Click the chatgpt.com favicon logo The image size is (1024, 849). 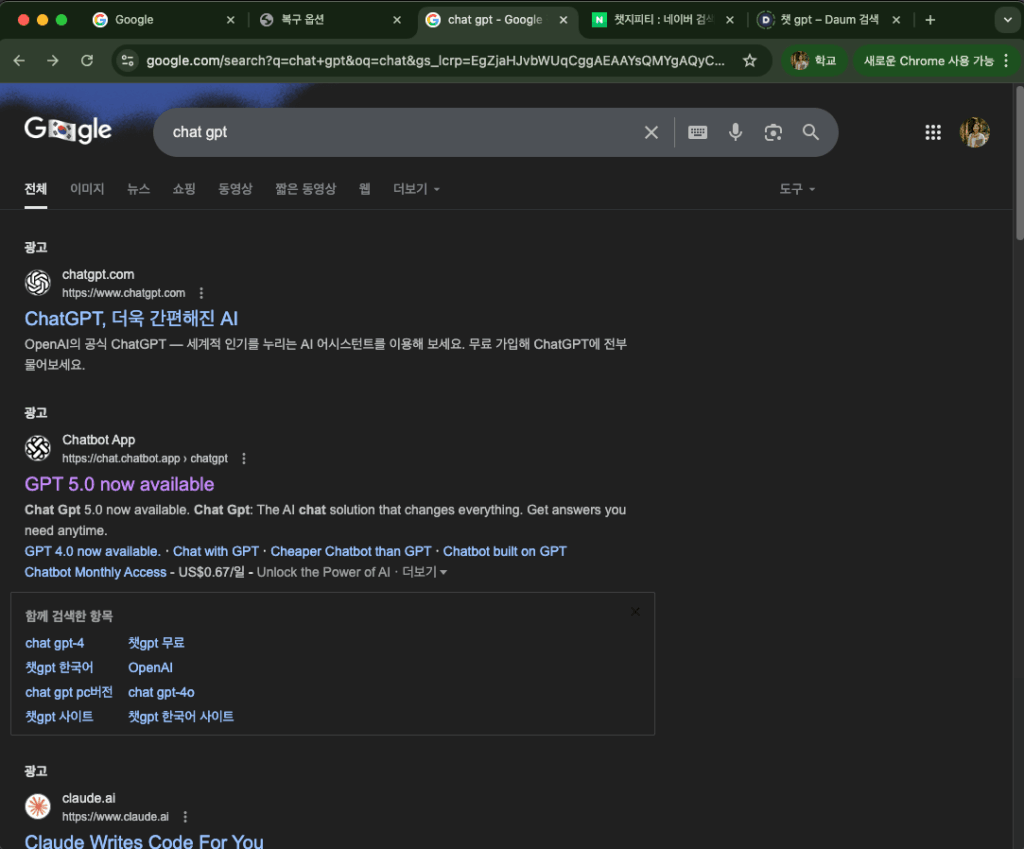(38, 283)
